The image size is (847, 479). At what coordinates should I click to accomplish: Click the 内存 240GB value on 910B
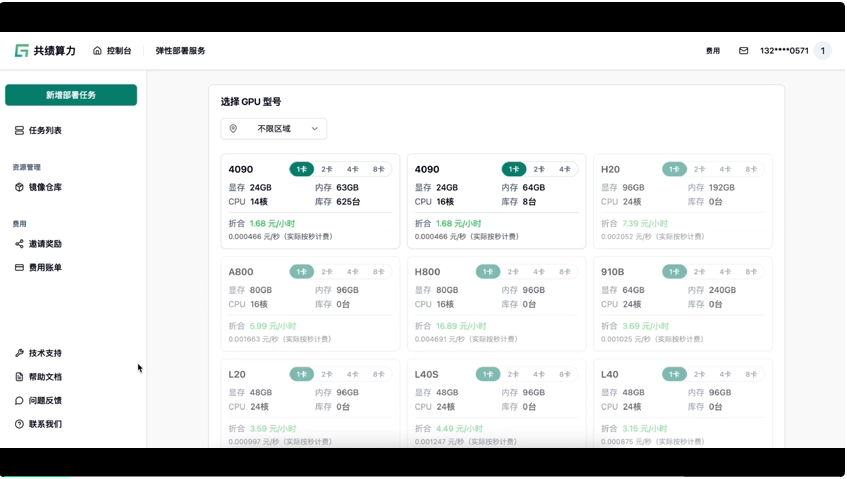tap(722, 291)
